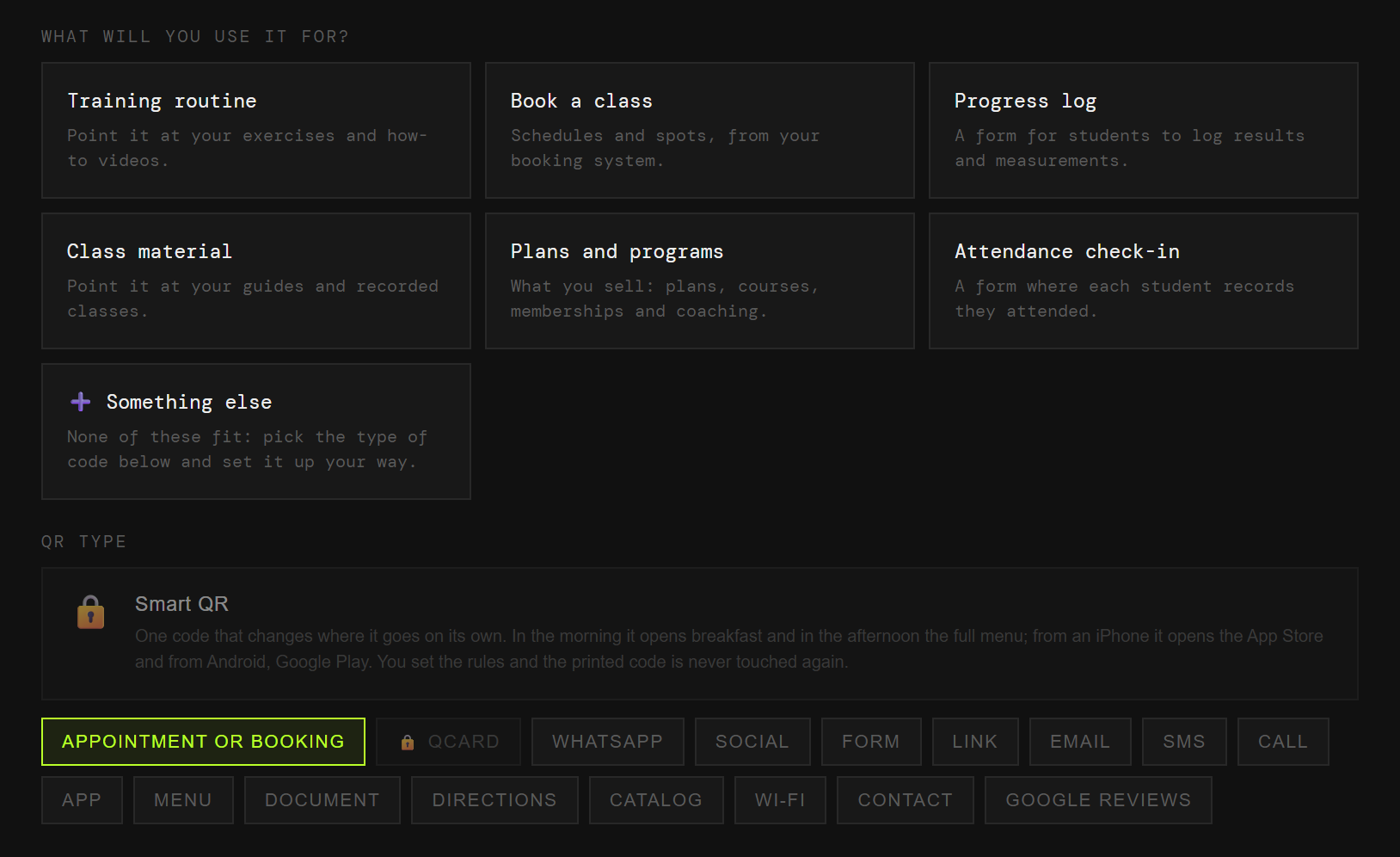Click the purple plus icon beside Something else
Viewport: 1400px width, 857px height.
[x=81, y=402]
